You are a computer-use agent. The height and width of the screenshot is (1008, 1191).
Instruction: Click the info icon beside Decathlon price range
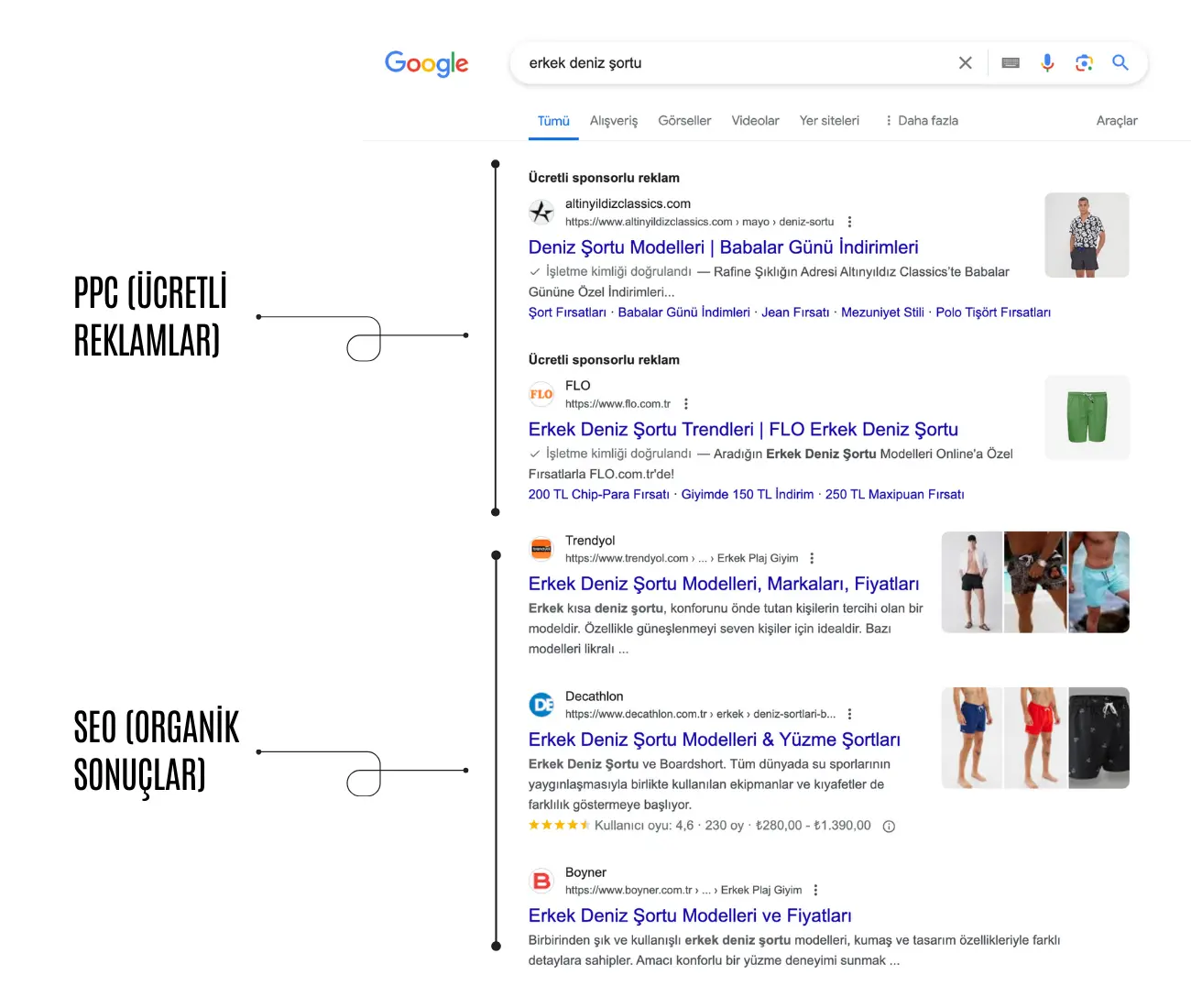[x=888, y=827]
